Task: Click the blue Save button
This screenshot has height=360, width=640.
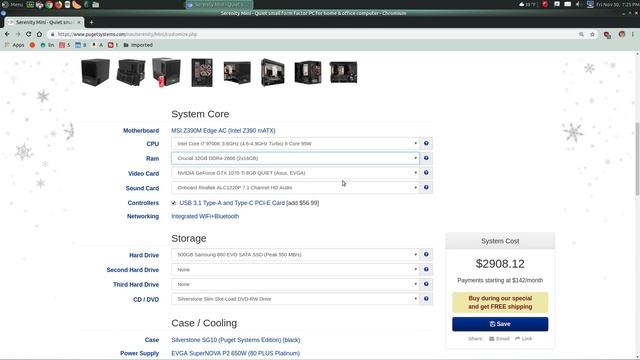Action: click(x=500, y=324)
